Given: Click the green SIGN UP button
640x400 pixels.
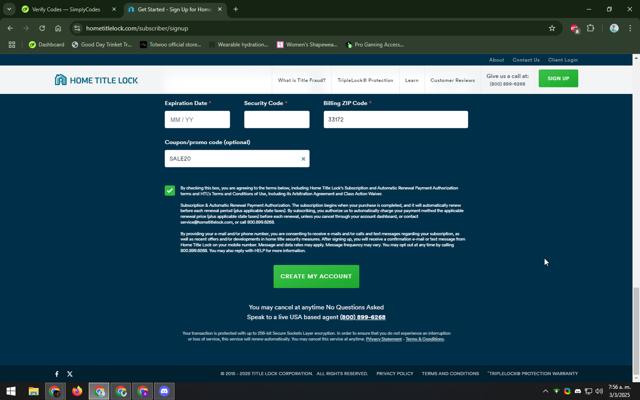Looking at the screenshot, I should tap(558, 78).
